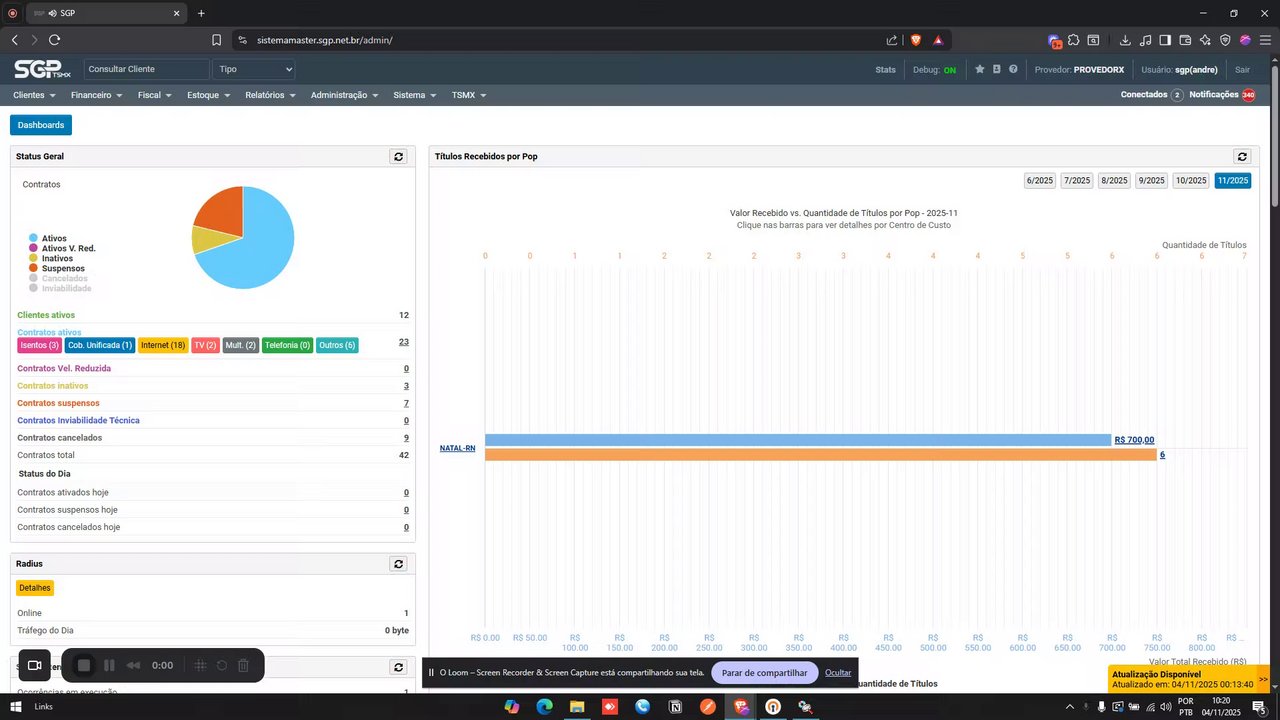This screenshot has width=1280, height=720.
Task: Open the browser hamburger main menu
Action: click(1265, 40)
